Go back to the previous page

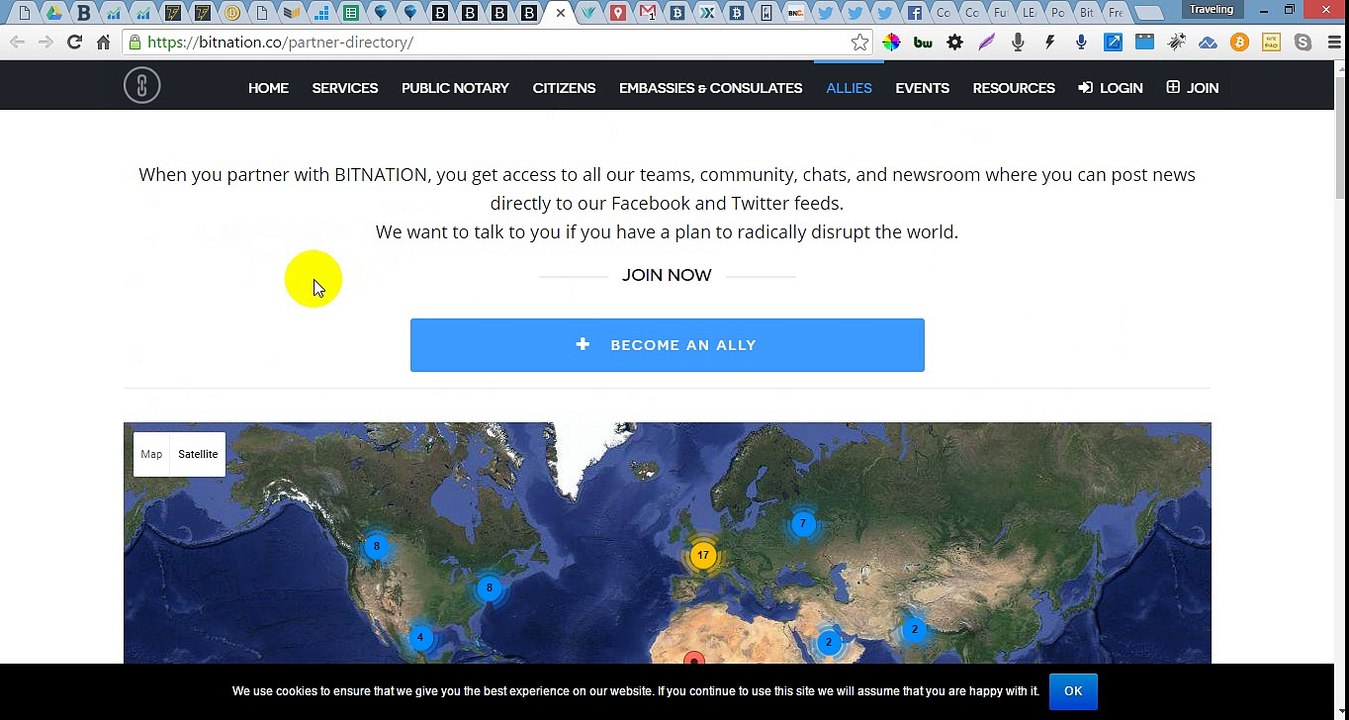[x=17, y=42]
